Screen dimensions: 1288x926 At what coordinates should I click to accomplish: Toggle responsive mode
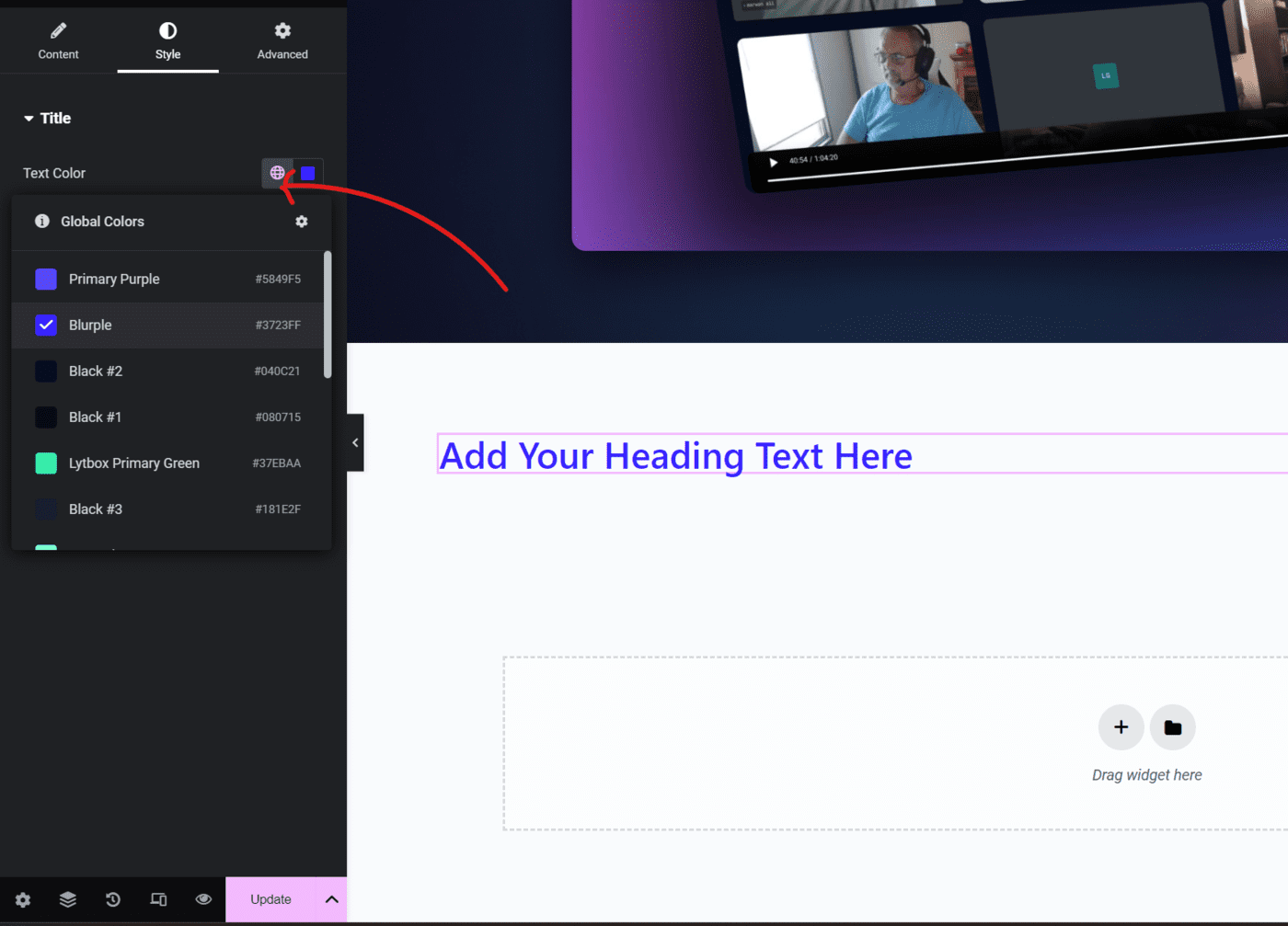[158, 899]
